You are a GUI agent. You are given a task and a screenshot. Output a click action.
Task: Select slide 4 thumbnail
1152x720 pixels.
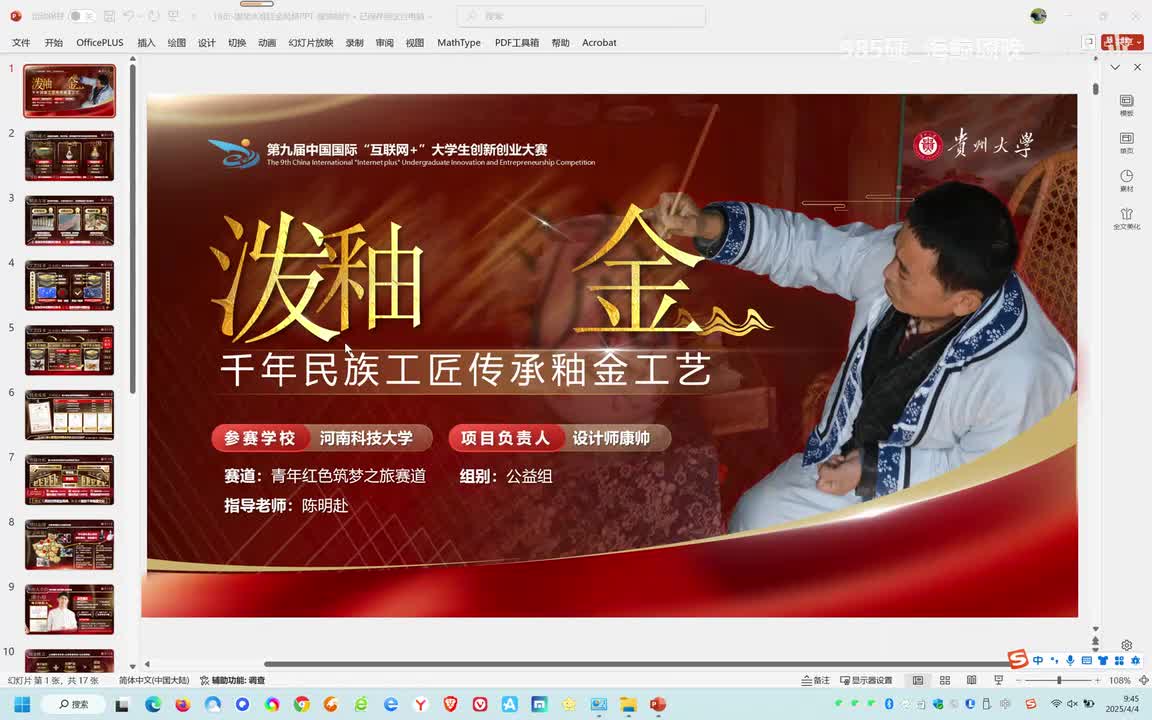tap(69, 285)
